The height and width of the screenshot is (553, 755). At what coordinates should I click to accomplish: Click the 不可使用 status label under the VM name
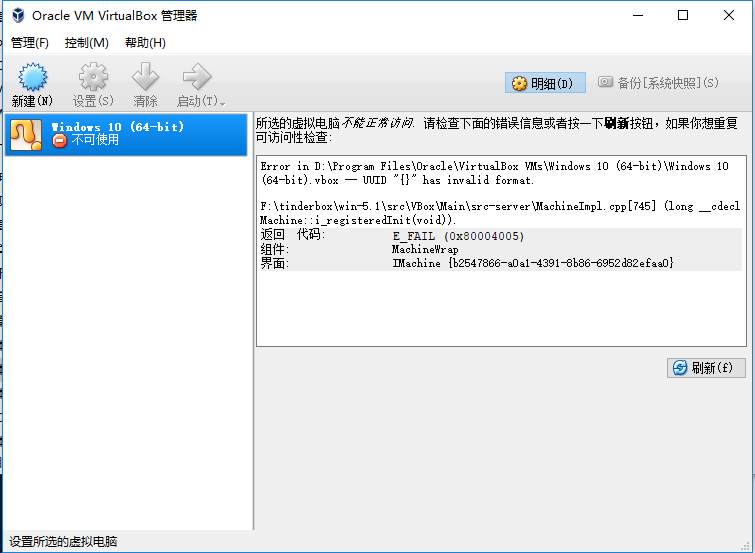click(95, 140)
